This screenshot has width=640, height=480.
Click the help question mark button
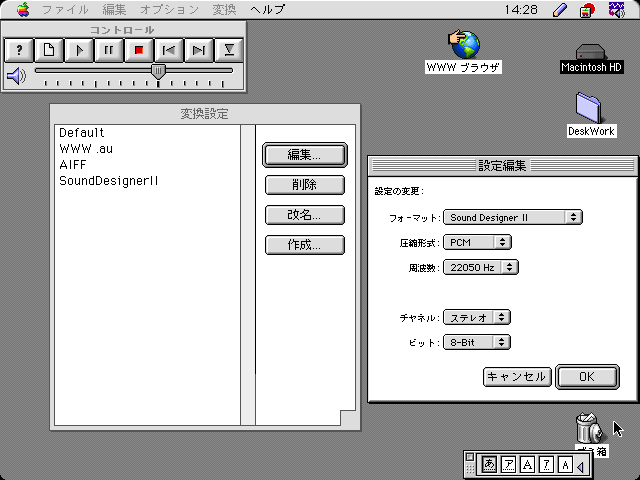point(19,49)
